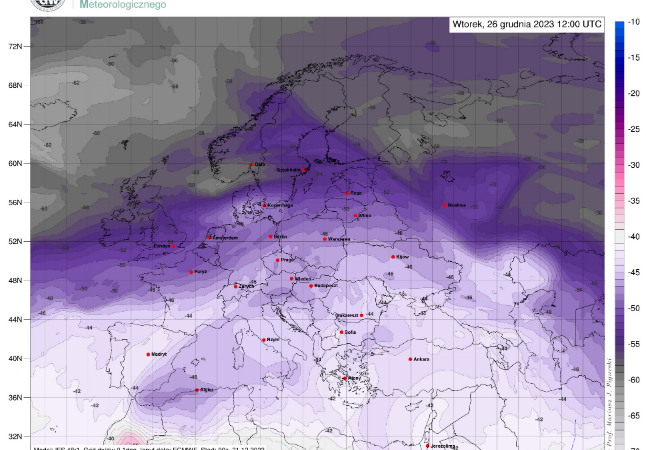Click the Bukareszt city marker
This screenshot has height=450, width=646.
pyautogui.click(x=361, y=315)
